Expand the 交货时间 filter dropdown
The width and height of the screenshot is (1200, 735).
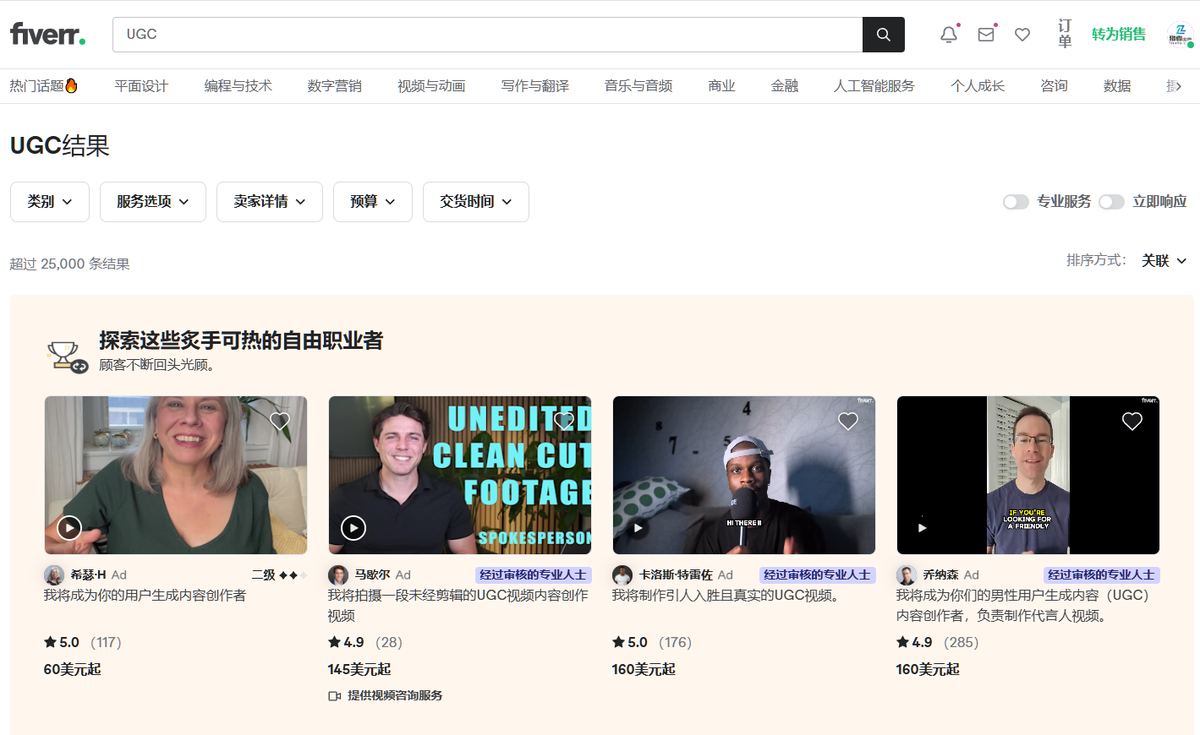[476, 202]
